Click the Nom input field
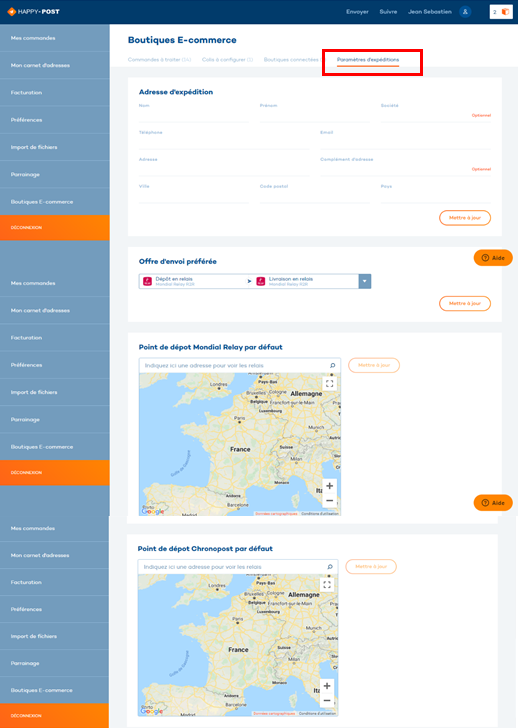Viewport: 518px width, 728px height. pos(194,116)
